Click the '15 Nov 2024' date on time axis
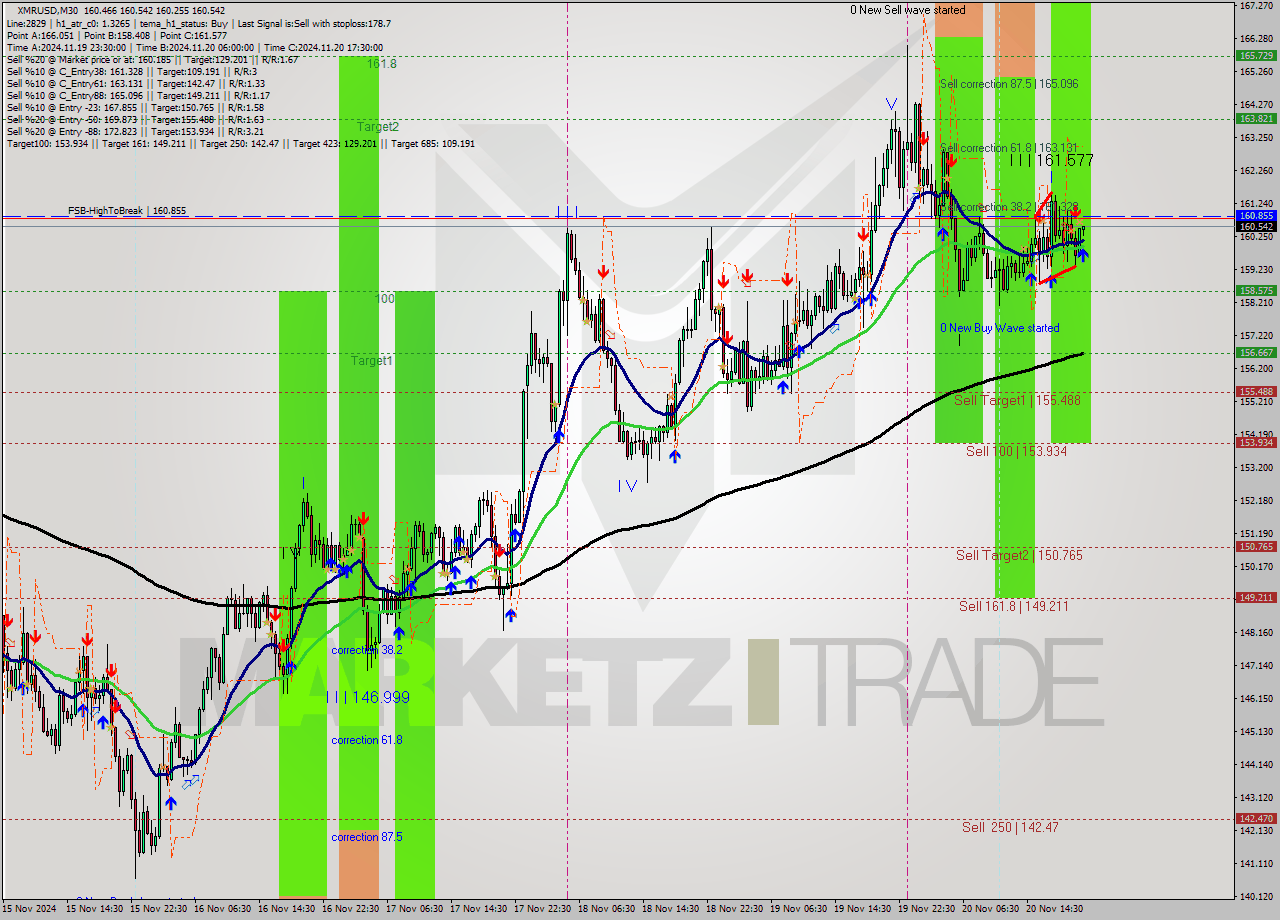 28,909
